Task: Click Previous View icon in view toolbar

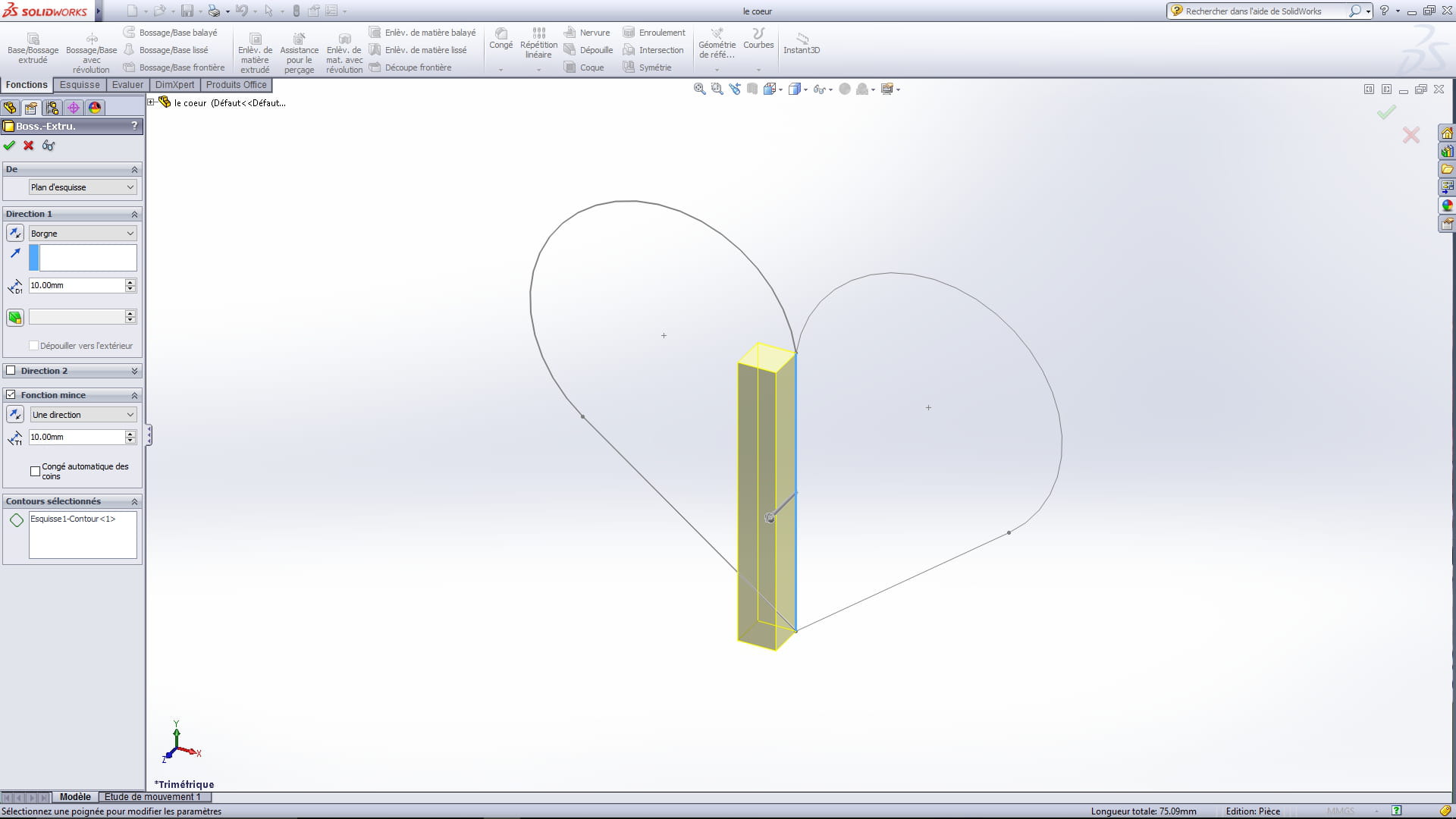Action: [x=735, y=89]
